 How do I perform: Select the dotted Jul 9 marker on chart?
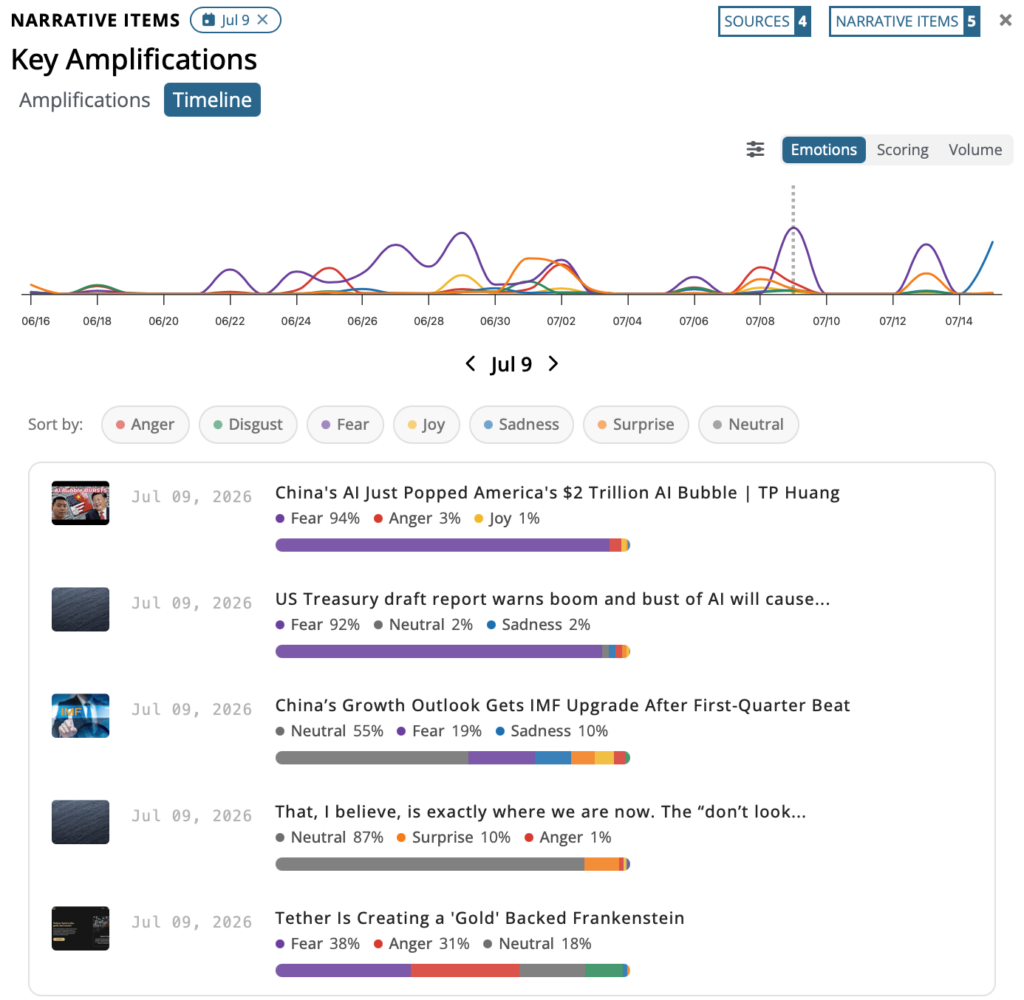(793, 239)
